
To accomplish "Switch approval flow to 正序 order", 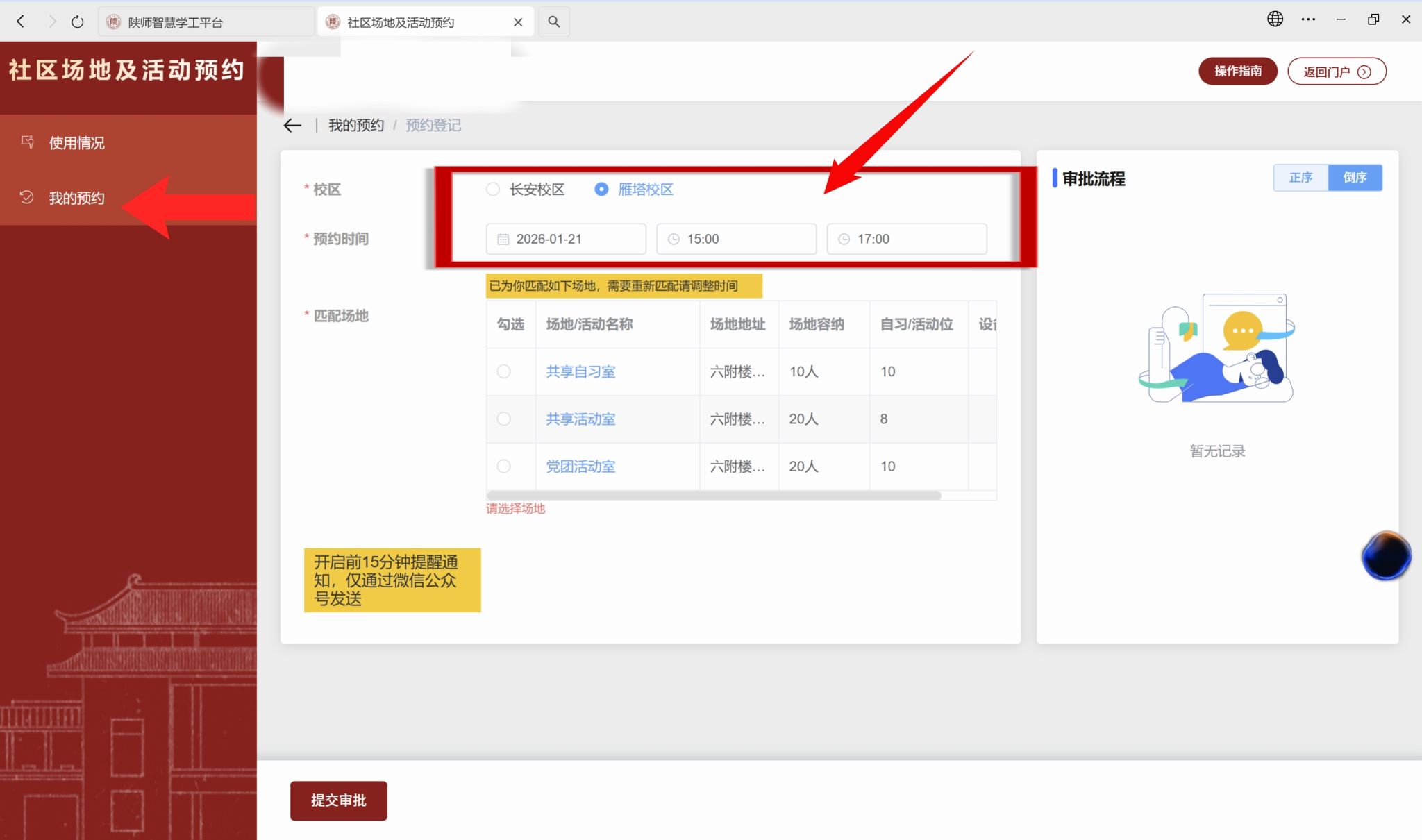I will (x=1300, y=178).
